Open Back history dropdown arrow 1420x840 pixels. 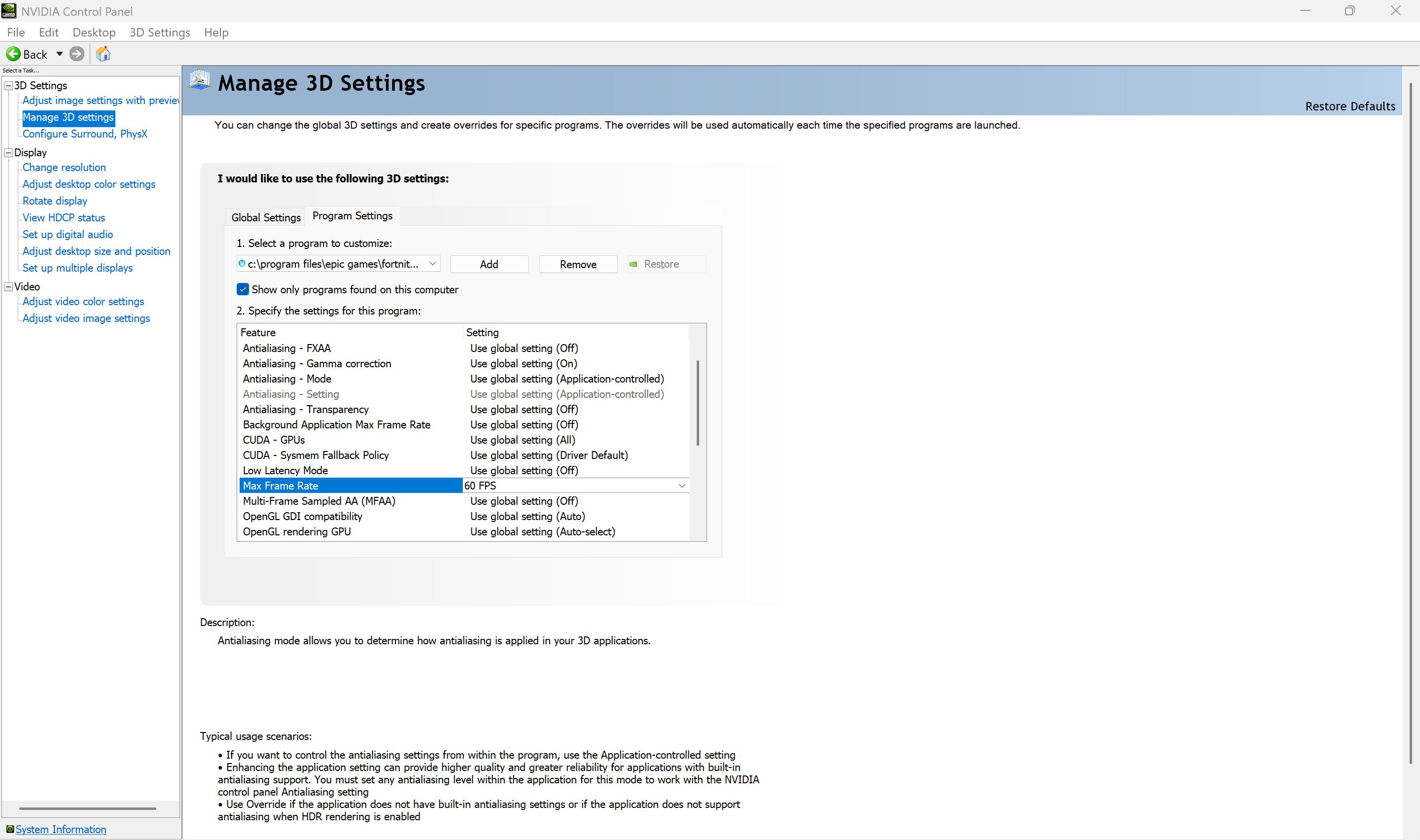[60, 54]
